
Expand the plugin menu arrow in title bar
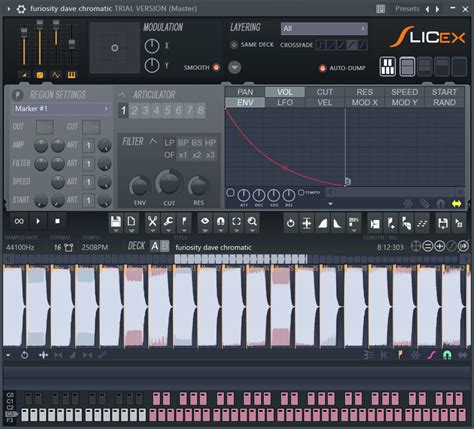9,9
